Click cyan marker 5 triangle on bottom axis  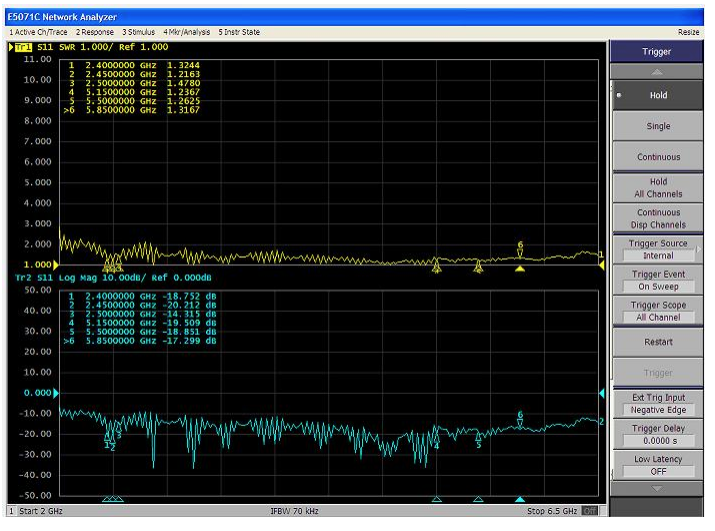478,499
